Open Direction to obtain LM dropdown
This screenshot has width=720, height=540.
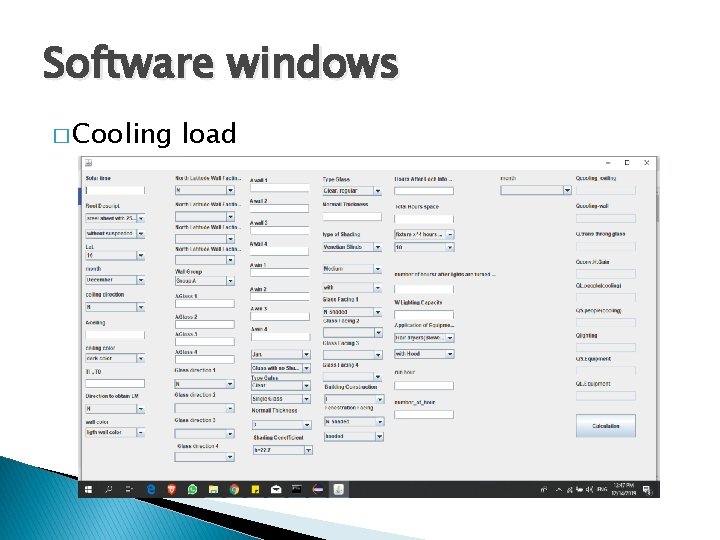tap(115, 409)
